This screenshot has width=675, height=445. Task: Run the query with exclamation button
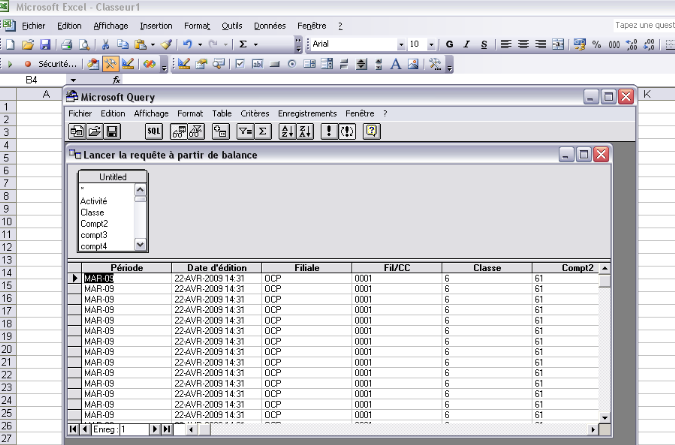(329, 131)
